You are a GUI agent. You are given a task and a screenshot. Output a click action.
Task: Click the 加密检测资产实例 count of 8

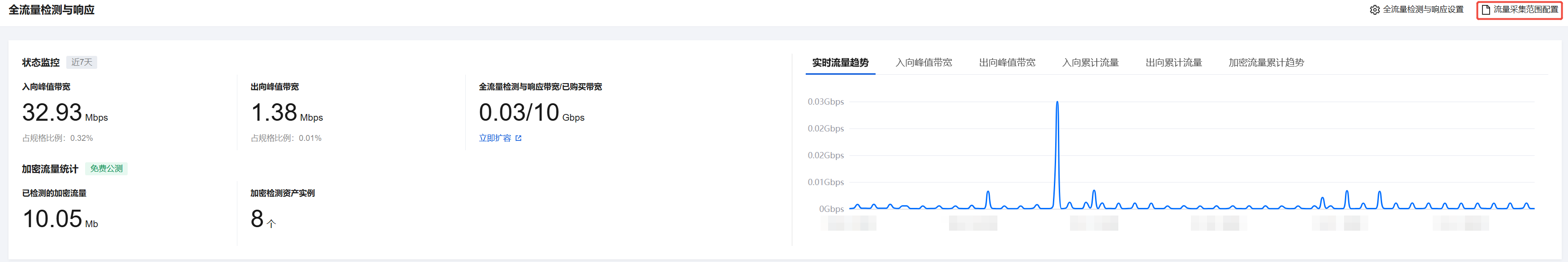pos(258,219)
